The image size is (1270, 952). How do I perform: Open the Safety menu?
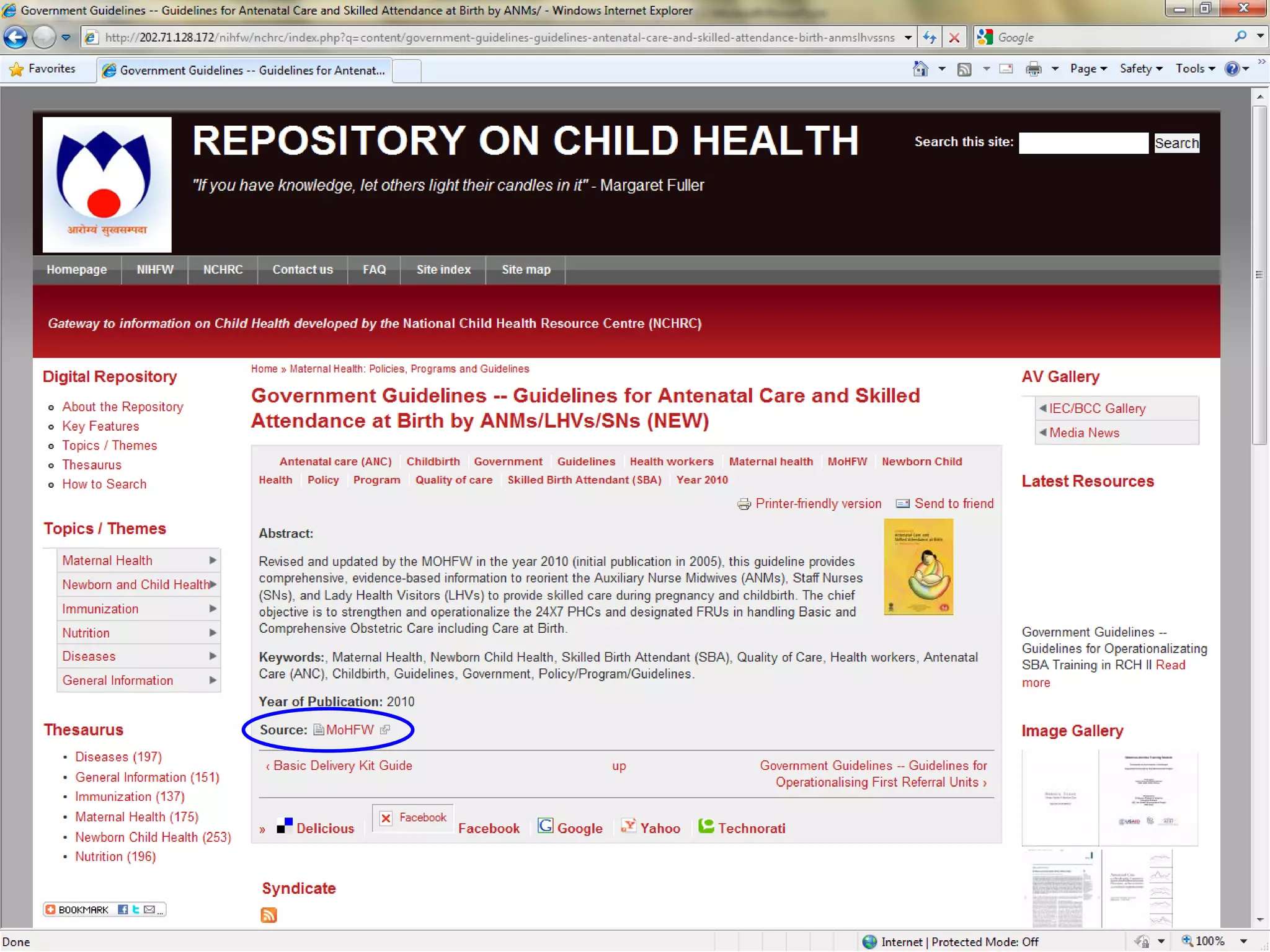click(1140, 69)
